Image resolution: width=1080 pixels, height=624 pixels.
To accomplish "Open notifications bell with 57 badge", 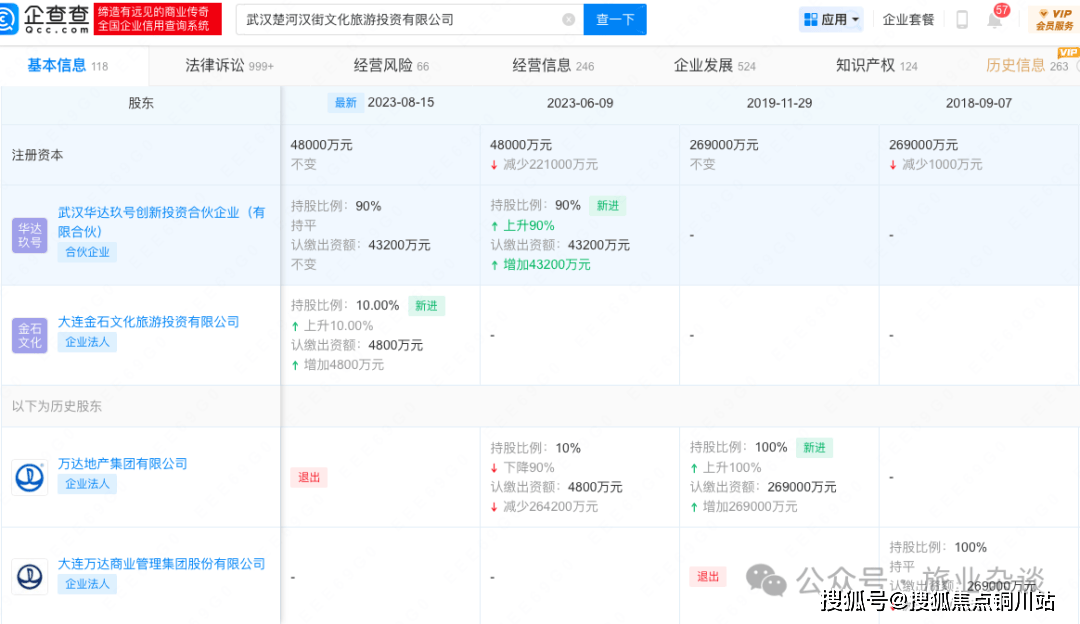I will [995, 18].
